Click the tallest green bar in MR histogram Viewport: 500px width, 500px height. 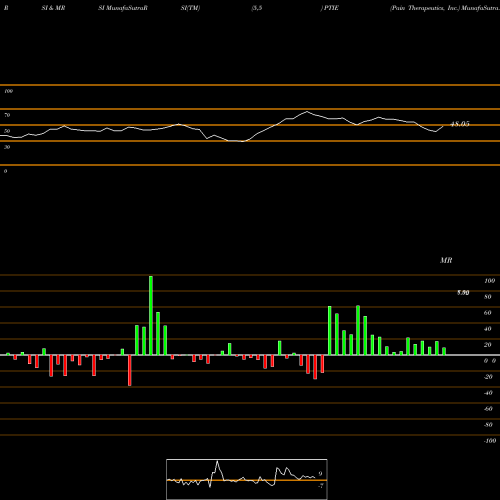pos(151,315)
